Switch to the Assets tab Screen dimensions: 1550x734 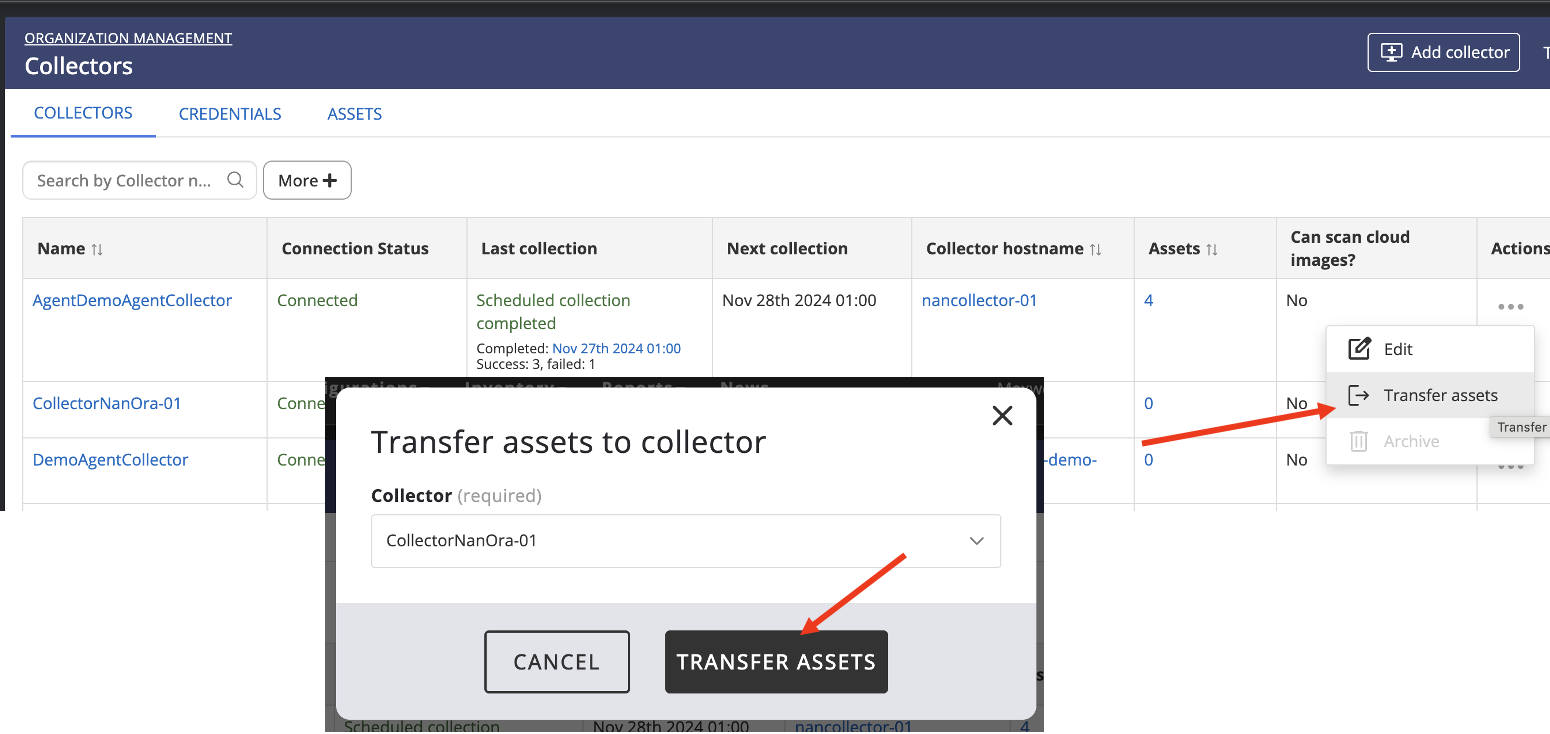tap(355, 114)
